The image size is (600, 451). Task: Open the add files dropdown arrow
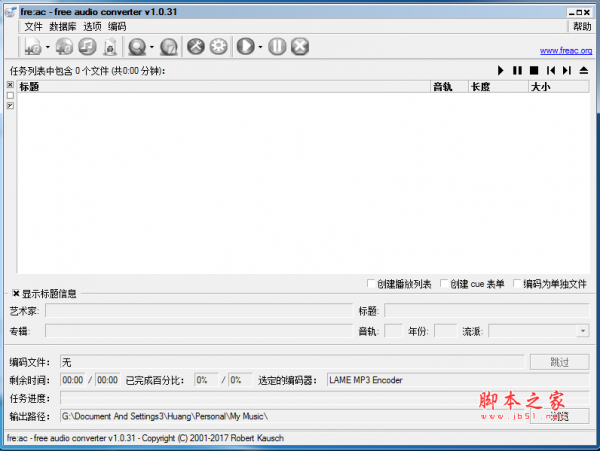48,47
